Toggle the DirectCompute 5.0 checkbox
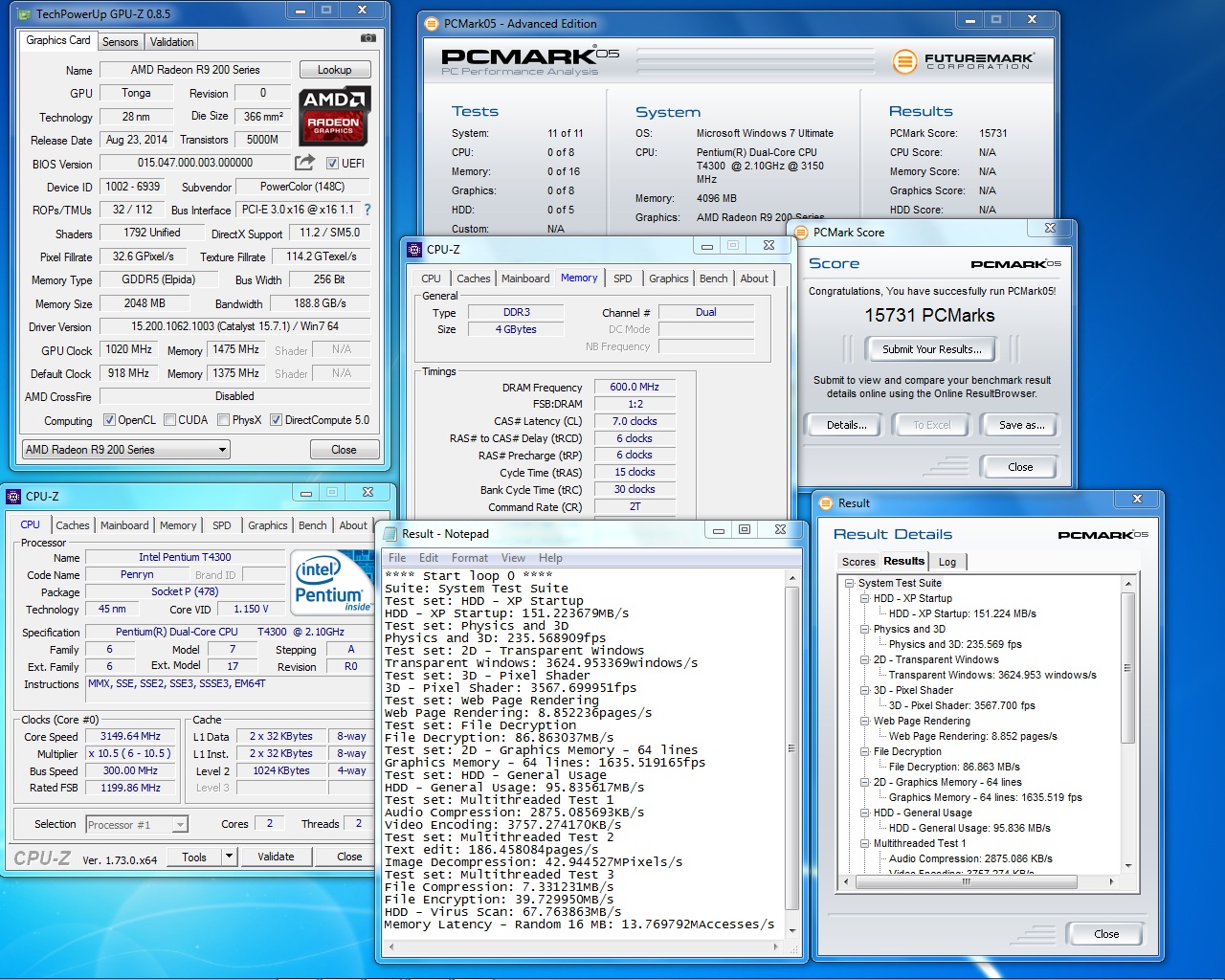1225x980 pixels. pos(276,419)
